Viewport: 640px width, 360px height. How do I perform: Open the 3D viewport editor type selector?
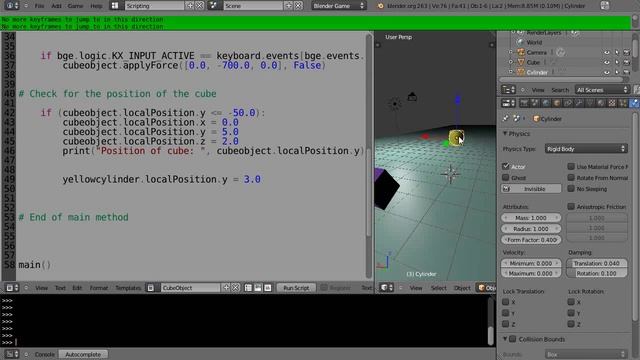pos(387,288)
